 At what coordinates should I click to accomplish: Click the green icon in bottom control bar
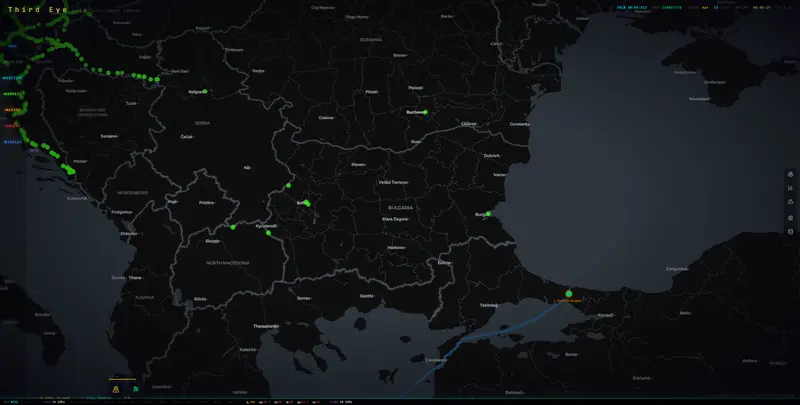(136, 389)
